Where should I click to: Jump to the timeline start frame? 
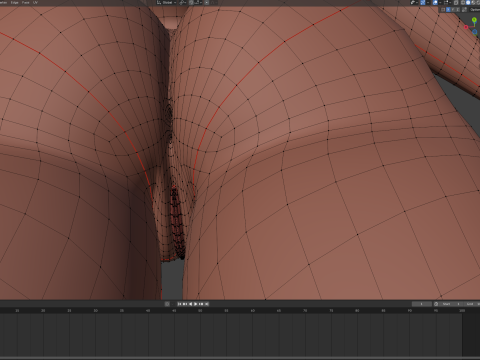coord(179,304)
